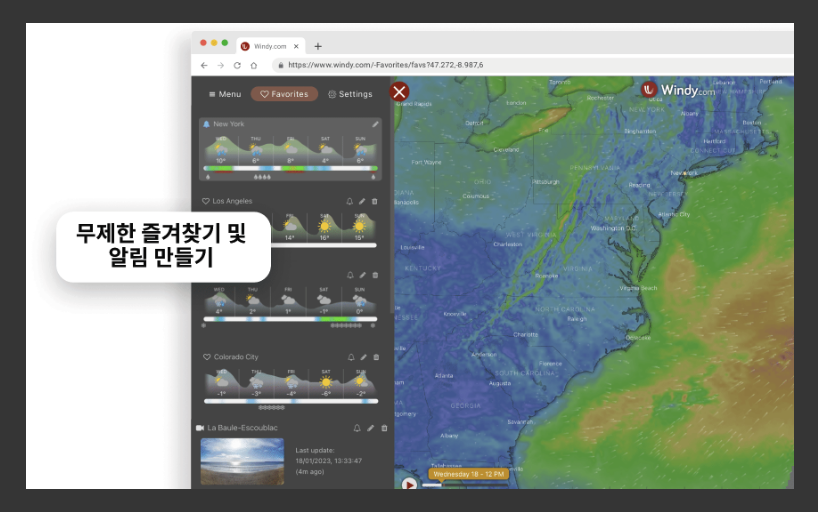Click the Windy.com logo on map
Image resolution: width=818 pixels, height=512 pixels.
678,90
